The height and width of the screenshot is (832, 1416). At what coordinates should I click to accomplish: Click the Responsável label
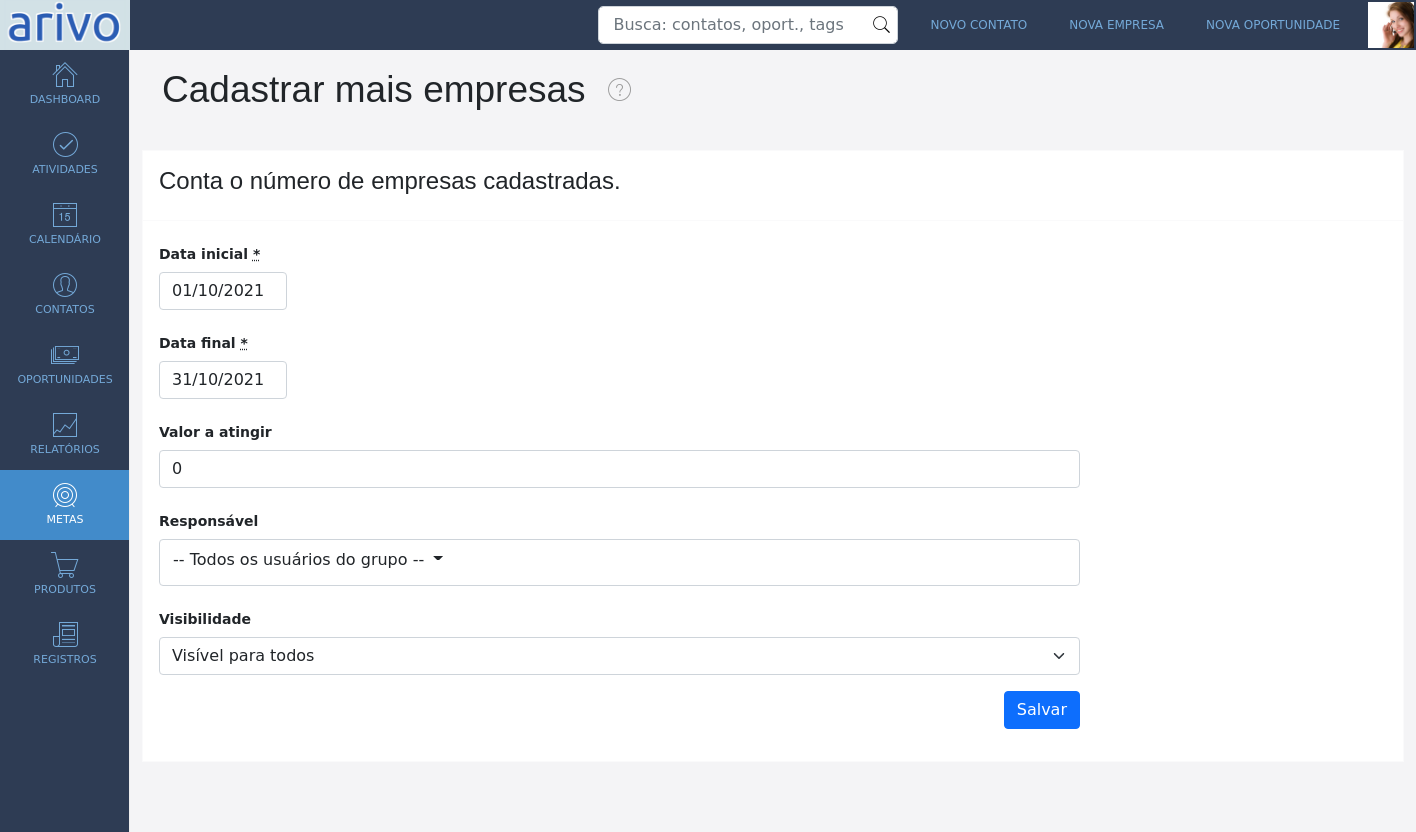pos(208,521)
